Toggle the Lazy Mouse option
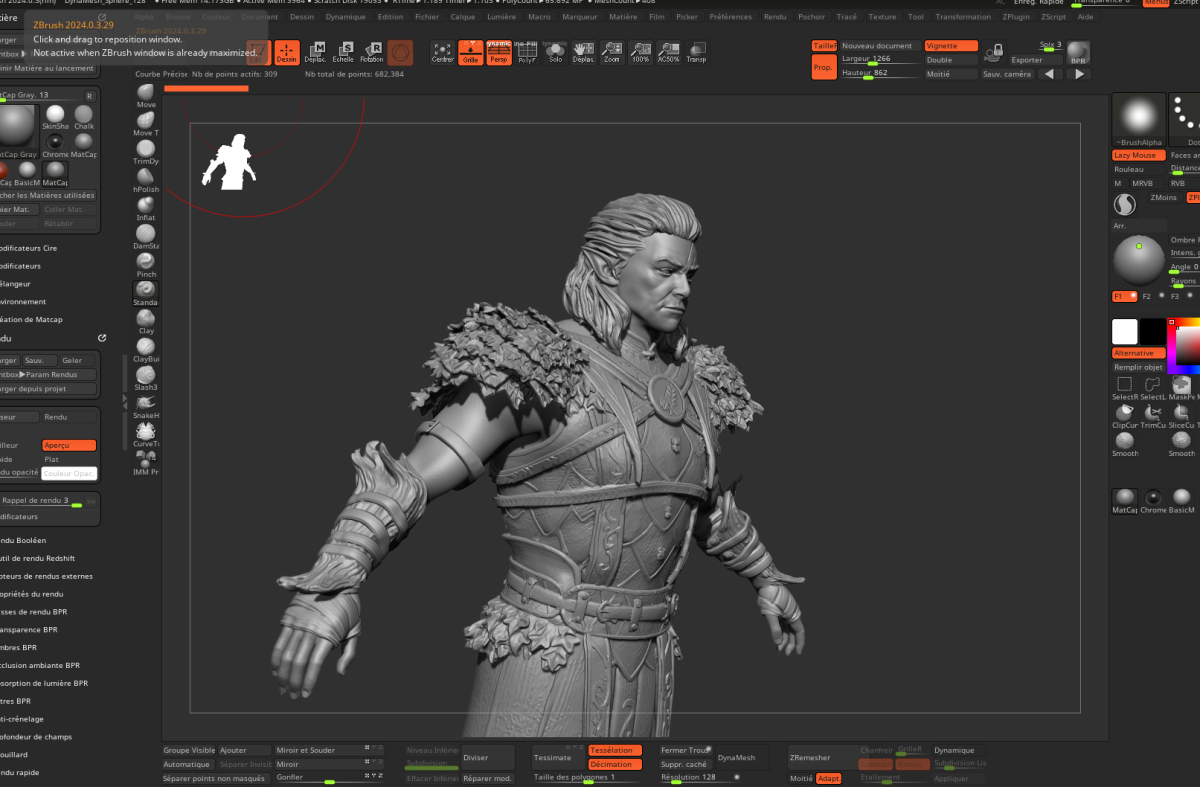Viewport: 1200px width, 787px height. click(x=1138, y=155)
